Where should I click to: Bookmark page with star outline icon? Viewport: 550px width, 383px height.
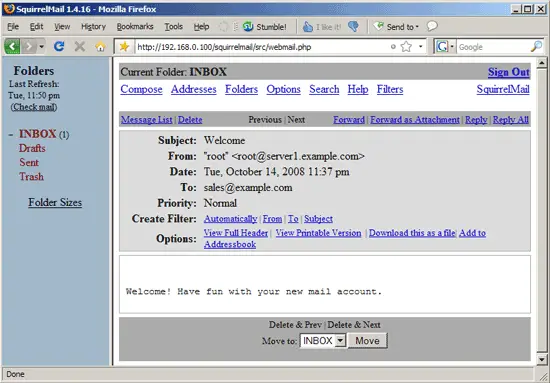[x=406, y=47]
